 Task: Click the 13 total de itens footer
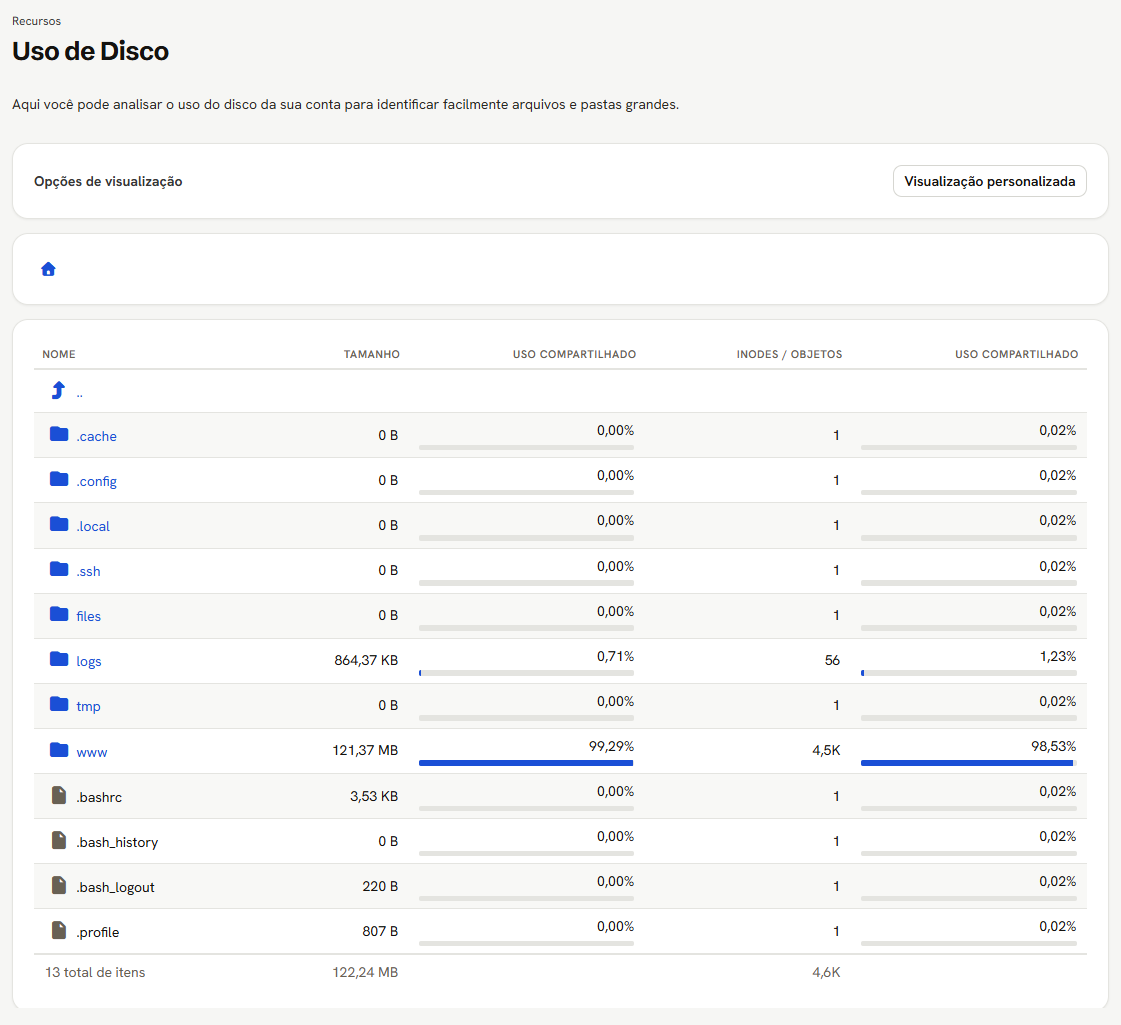95,972
